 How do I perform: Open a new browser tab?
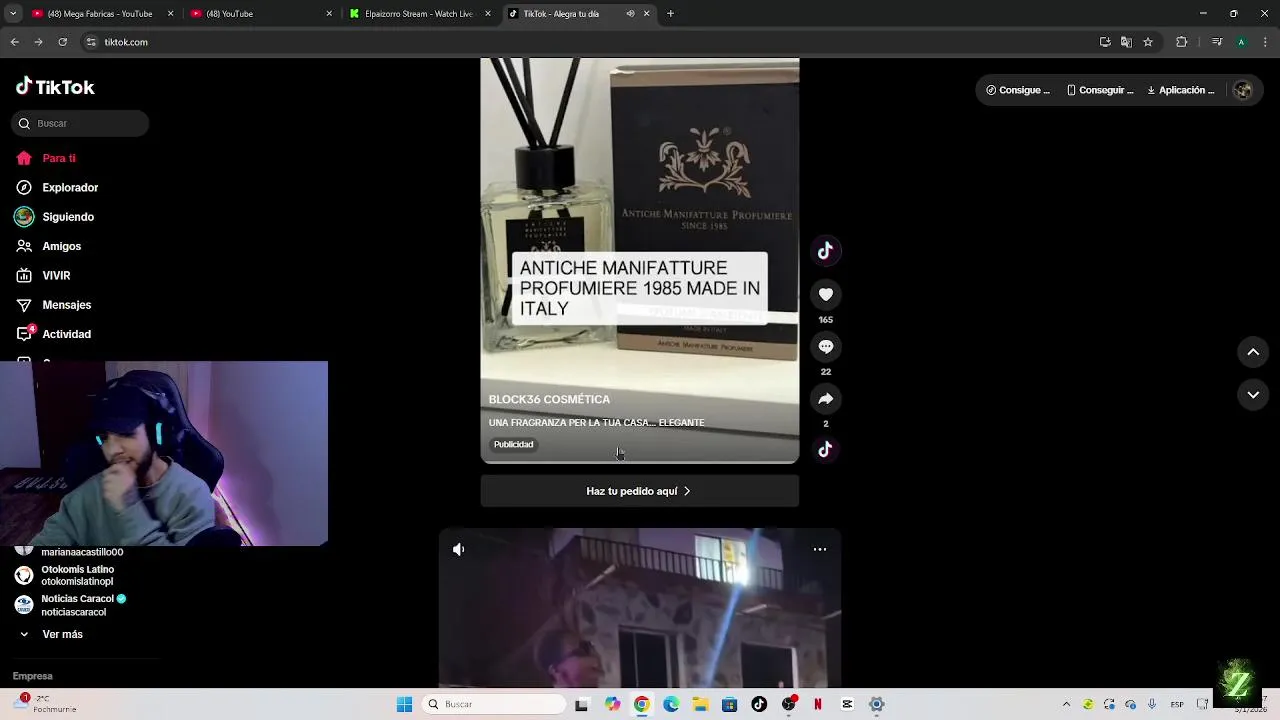[x=670, y=14]
